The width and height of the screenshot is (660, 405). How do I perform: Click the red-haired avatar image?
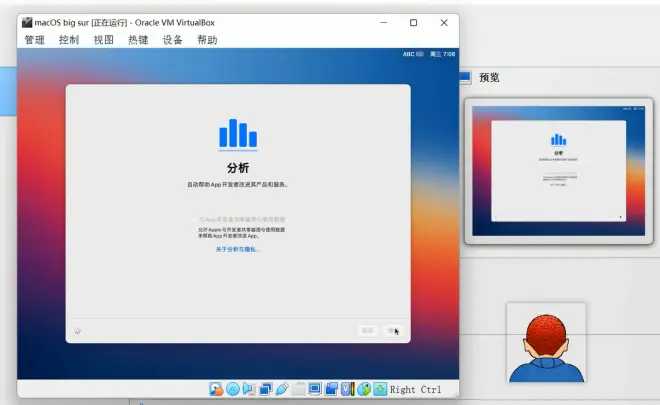click(x=546, y=342)
